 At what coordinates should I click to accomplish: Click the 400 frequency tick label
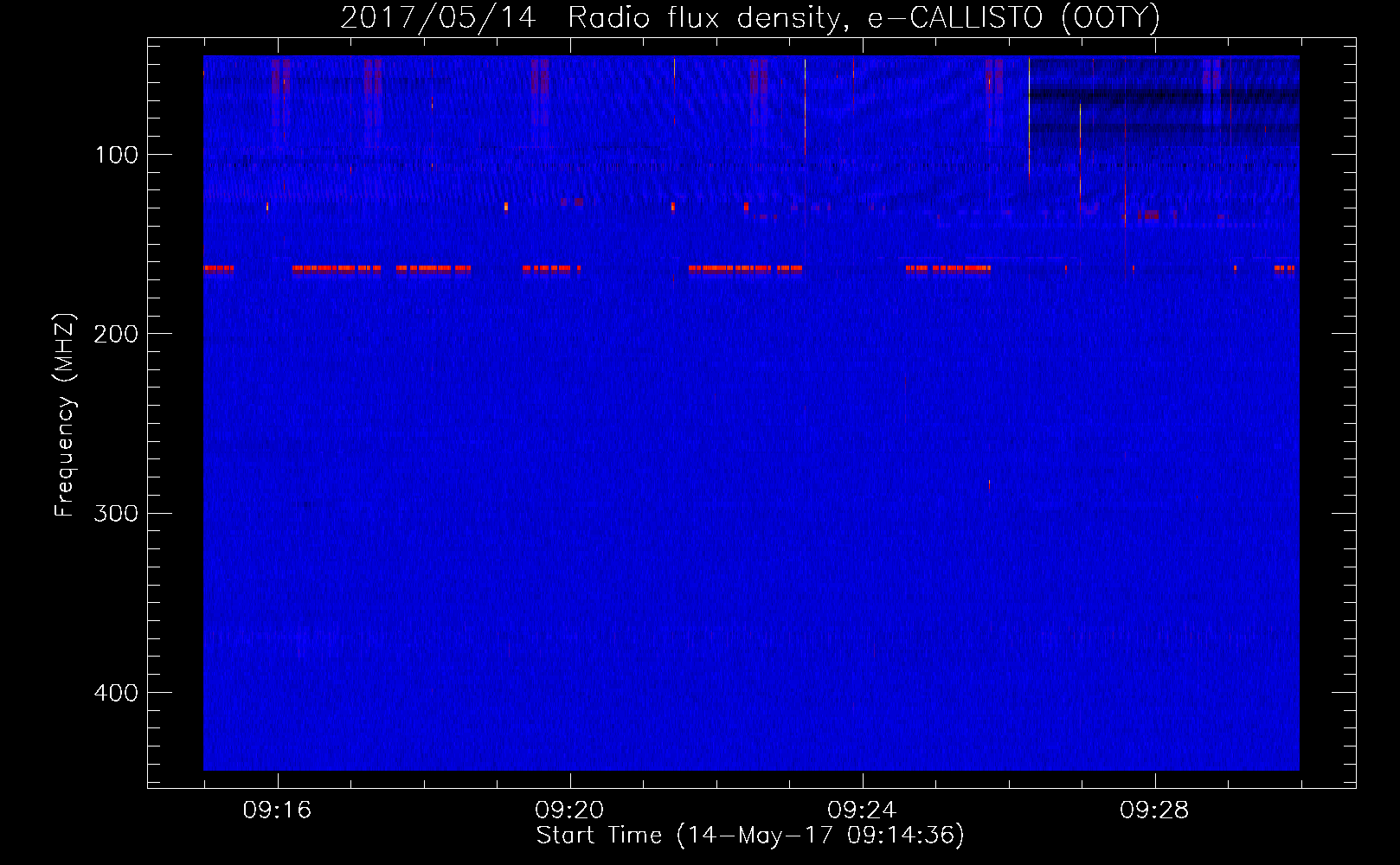click(x=116, y=693)
